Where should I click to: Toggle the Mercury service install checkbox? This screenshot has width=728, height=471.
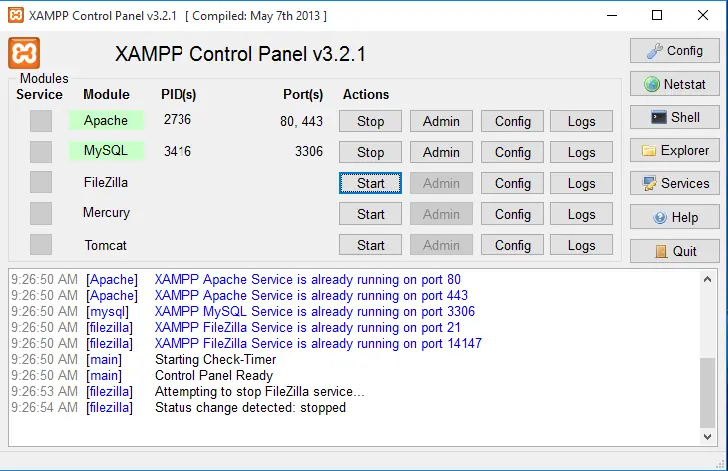(x=41, y=213)
